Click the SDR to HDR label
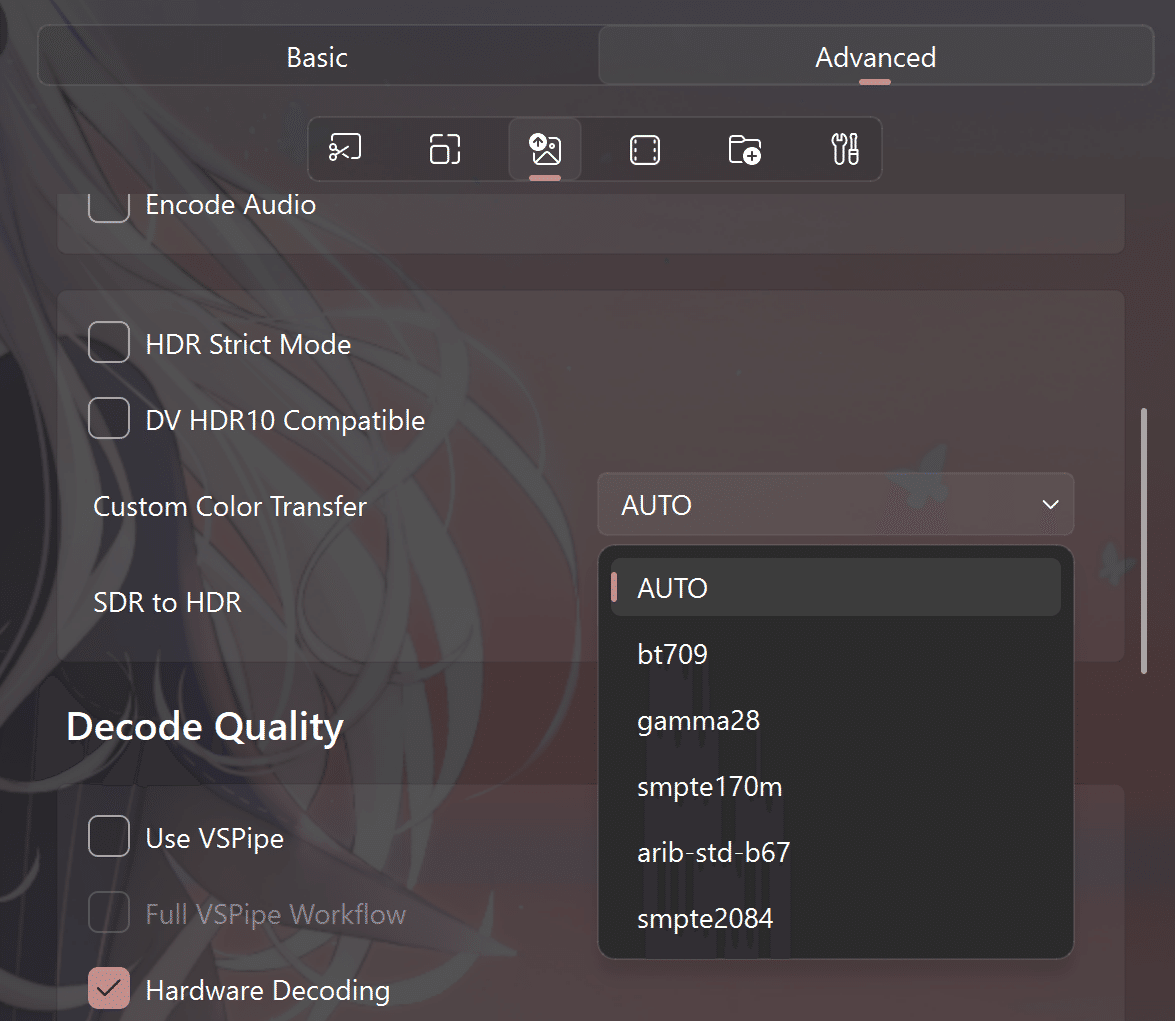This screenshot has width=1175, height=1021. click(168, 602)
